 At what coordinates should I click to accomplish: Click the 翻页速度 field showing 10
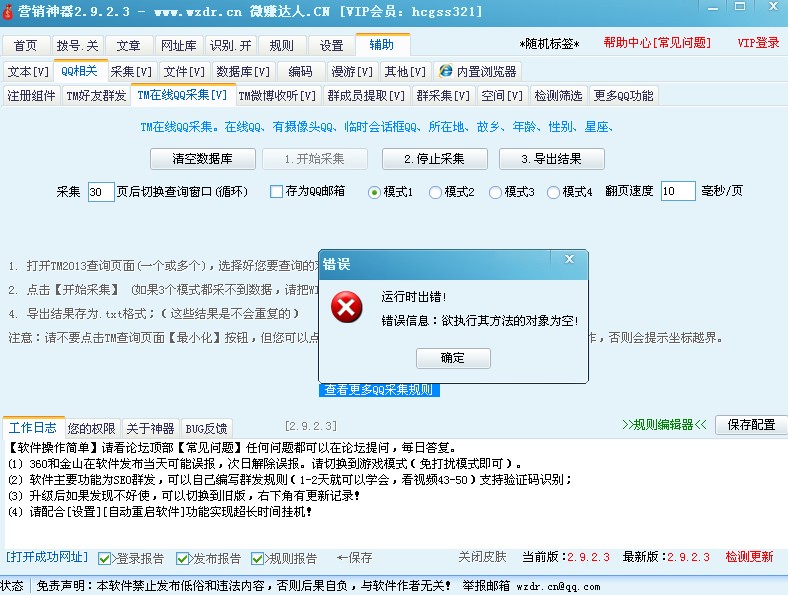678,191
